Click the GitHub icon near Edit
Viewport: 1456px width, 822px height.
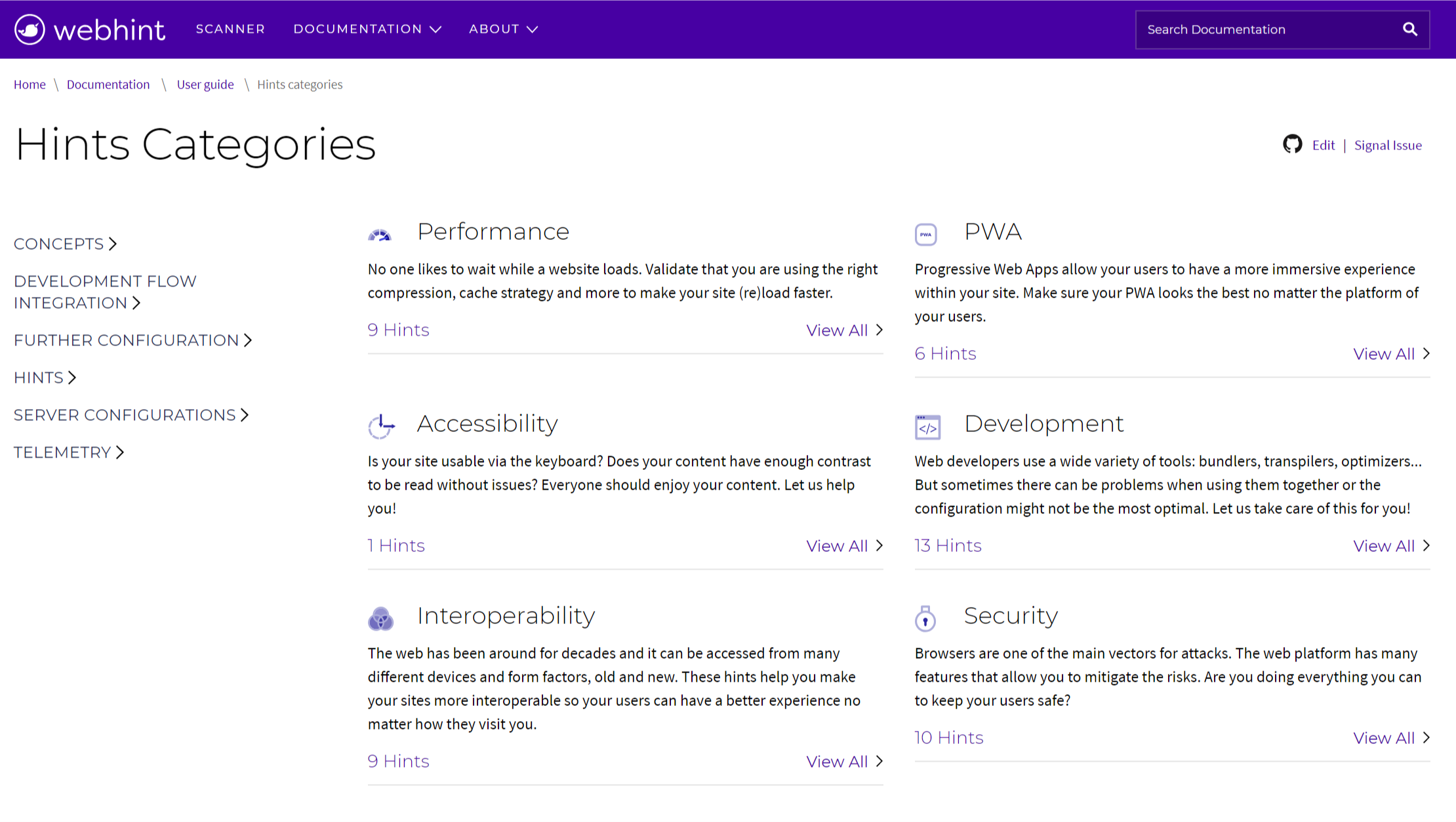[x=1293, y=145]
